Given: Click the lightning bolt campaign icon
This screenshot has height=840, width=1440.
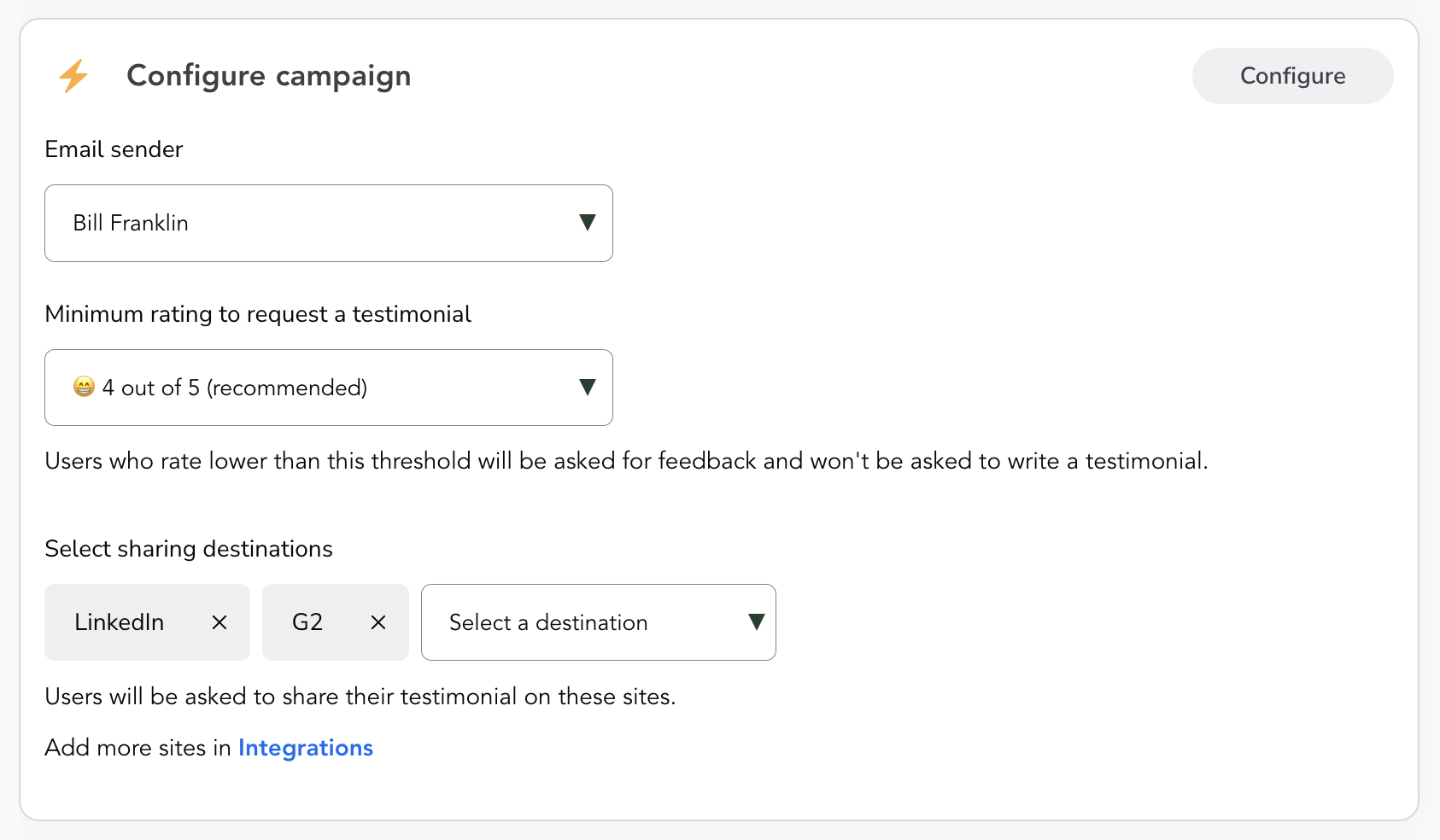Looking at the screenshot, I should pyautogui.click(x=73, y=76).
